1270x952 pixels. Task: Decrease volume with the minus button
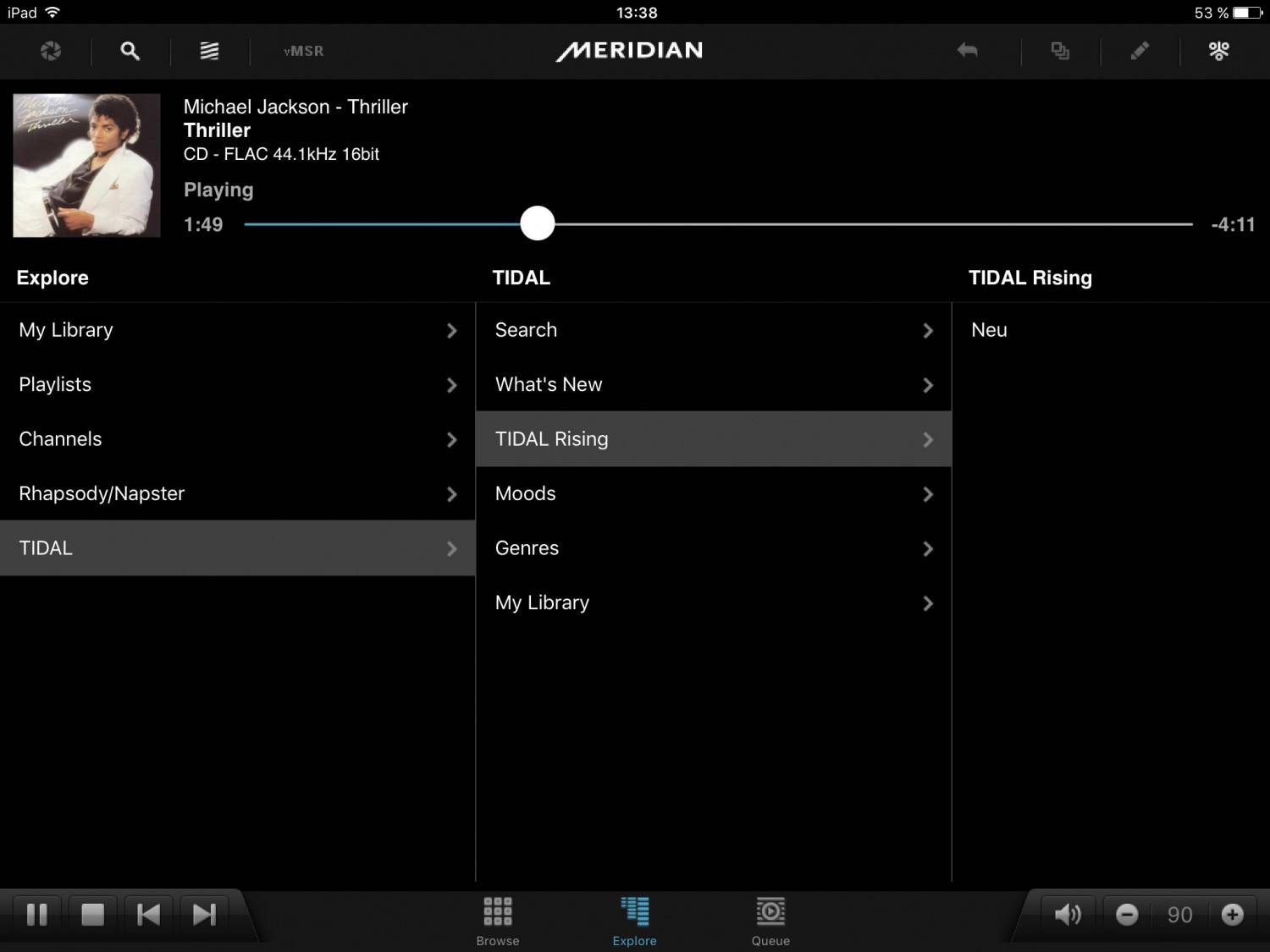[1127, 914]
